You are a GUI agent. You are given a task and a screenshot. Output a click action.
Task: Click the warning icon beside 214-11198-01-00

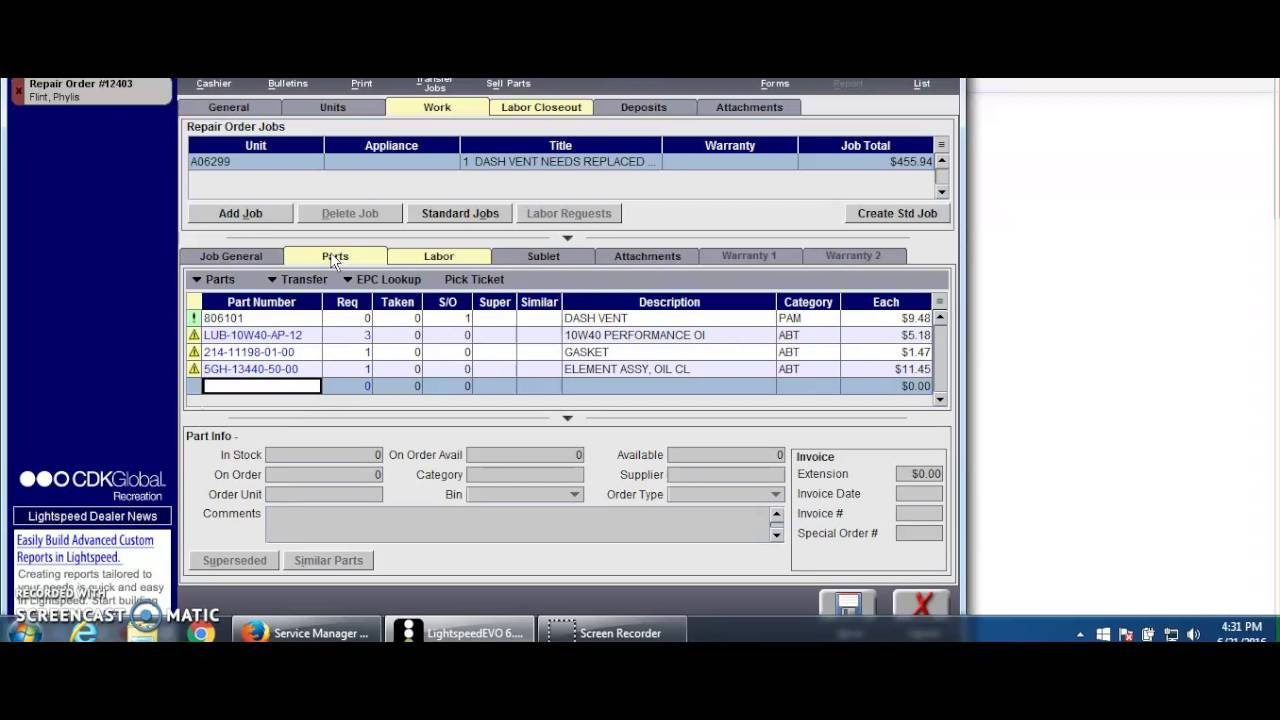coord(194,352)
